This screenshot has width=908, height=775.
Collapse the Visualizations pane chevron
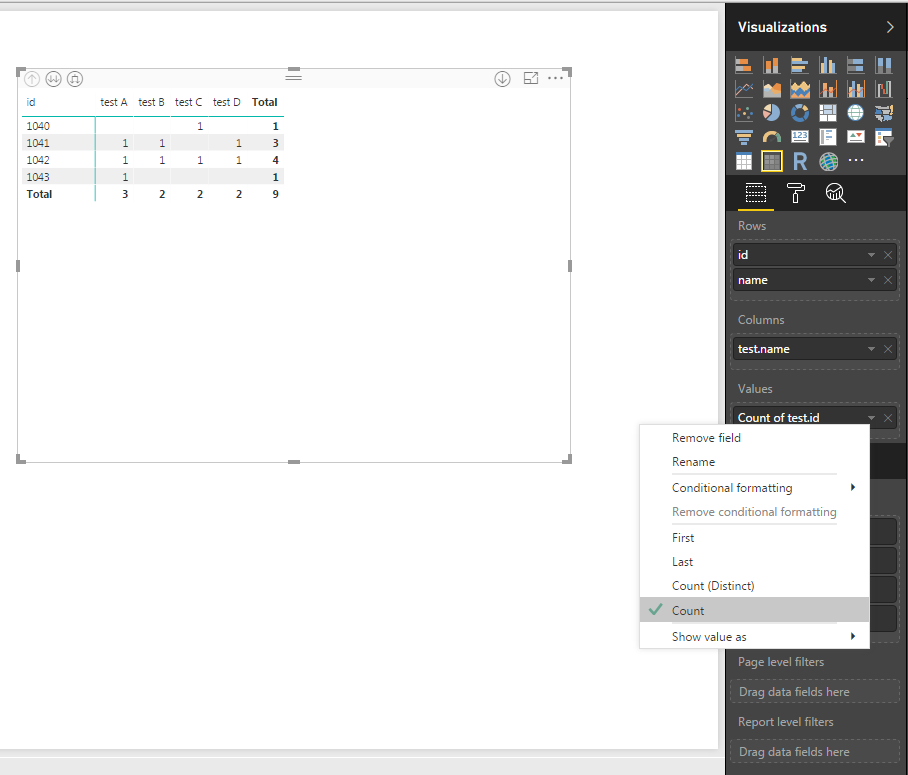(x=890, y=27)
